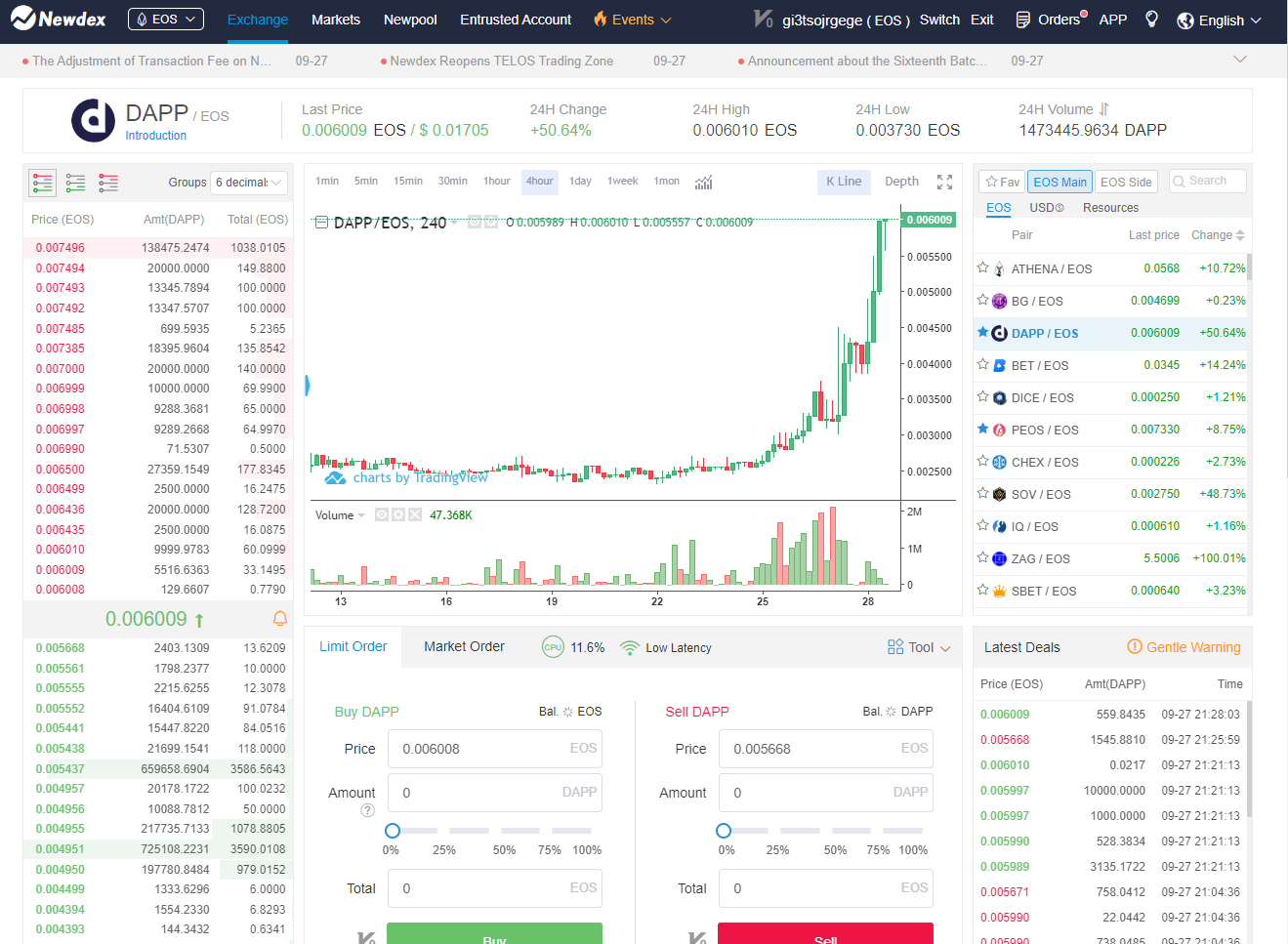Click the Amount help question-mark icon
This screenshot has height=944, width=1288.
pyautogui.click(x=367, y=810)
